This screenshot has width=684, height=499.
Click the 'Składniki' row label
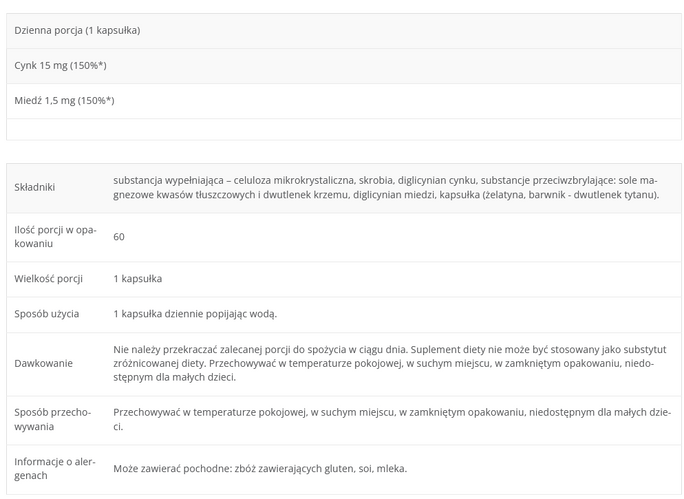coord(35,187)
